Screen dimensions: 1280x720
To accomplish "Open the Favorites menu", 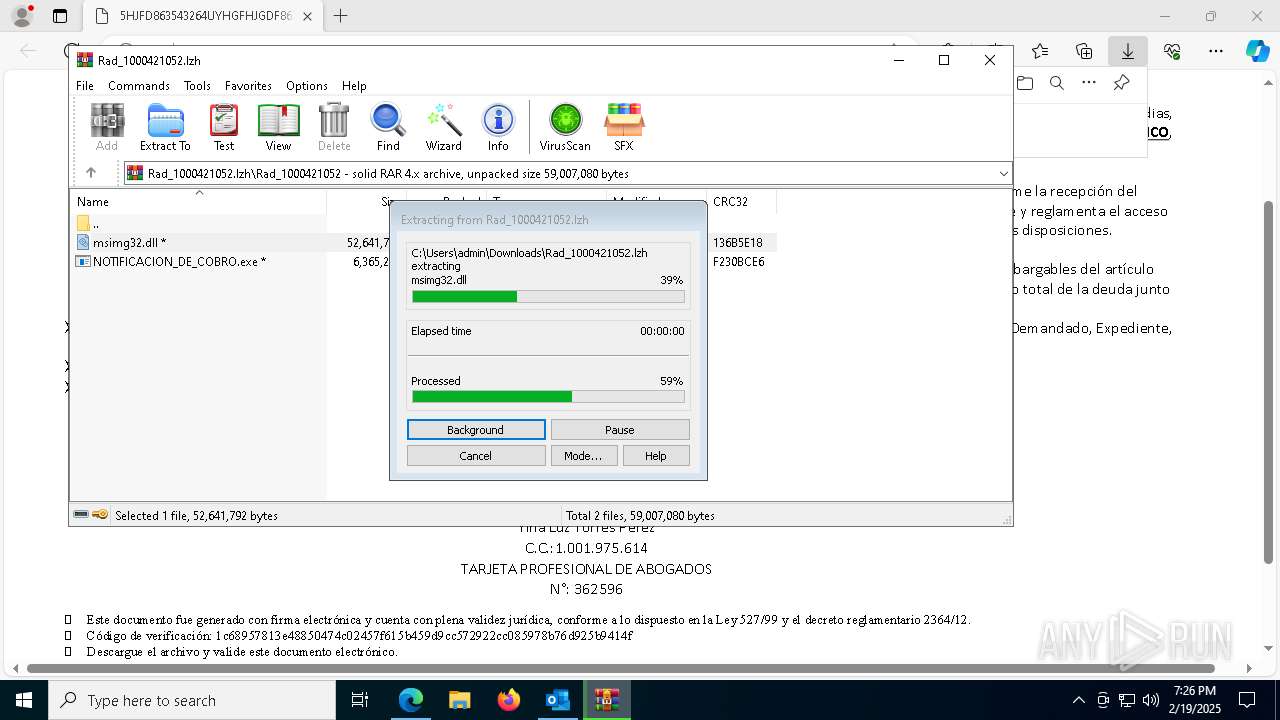I will (x=248, y=86).
